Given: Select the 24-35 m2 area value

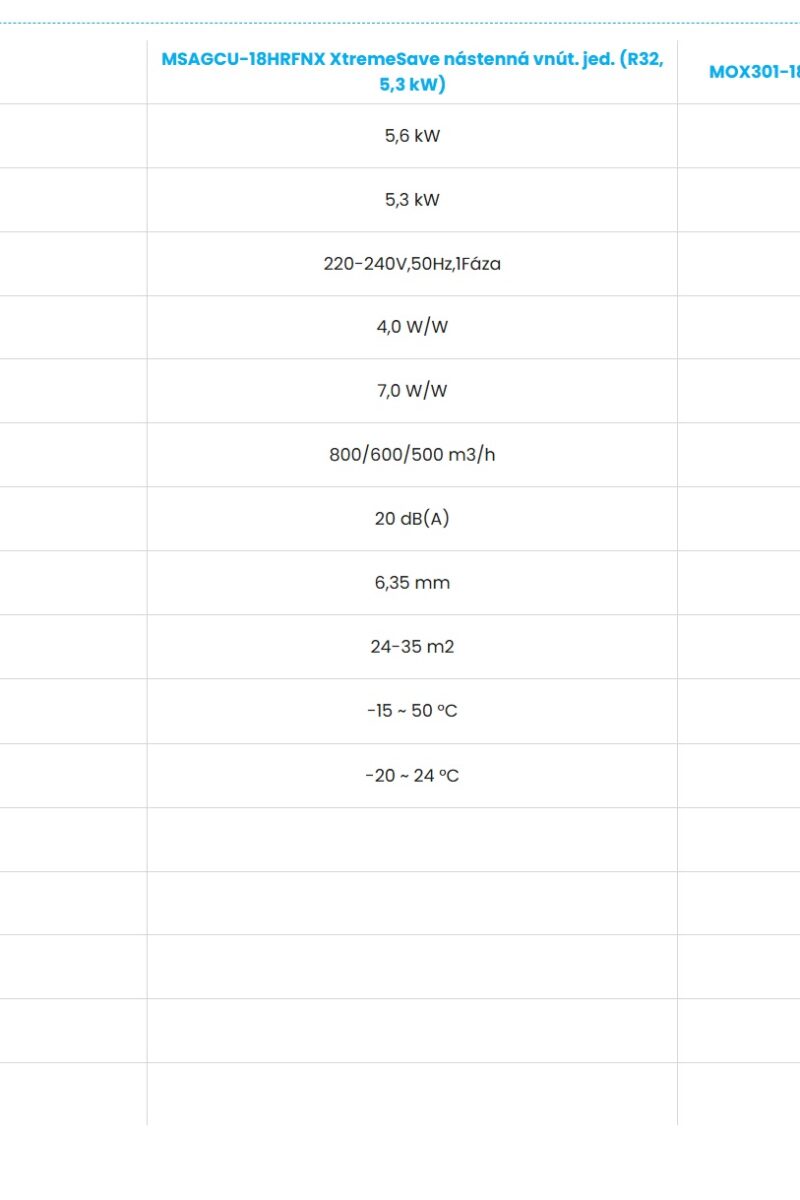Looking at the screenshot, I should 412,647.
